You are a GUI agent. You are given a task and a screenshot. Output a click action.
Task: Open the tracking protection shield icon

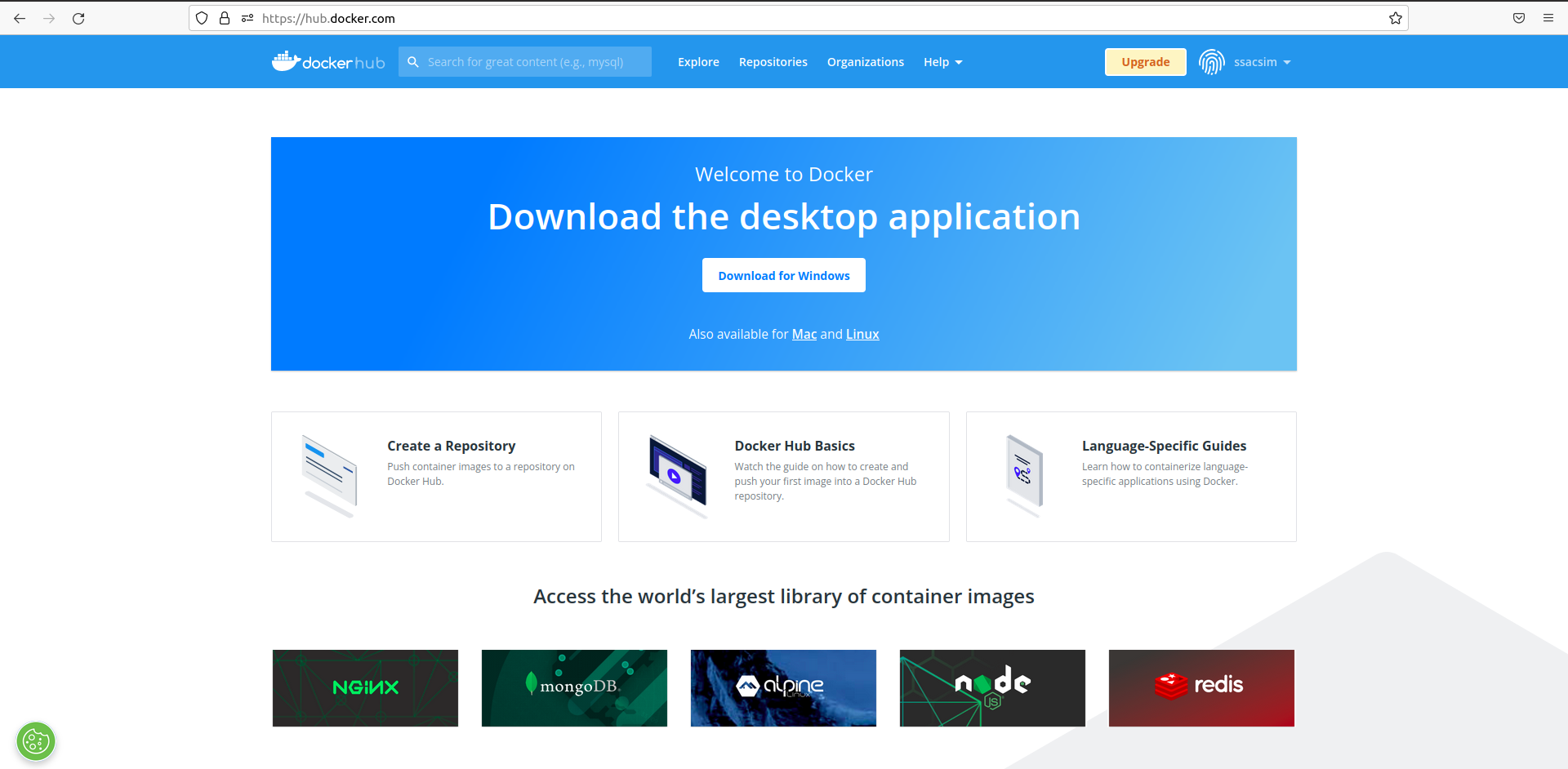[x=202, y=18]
